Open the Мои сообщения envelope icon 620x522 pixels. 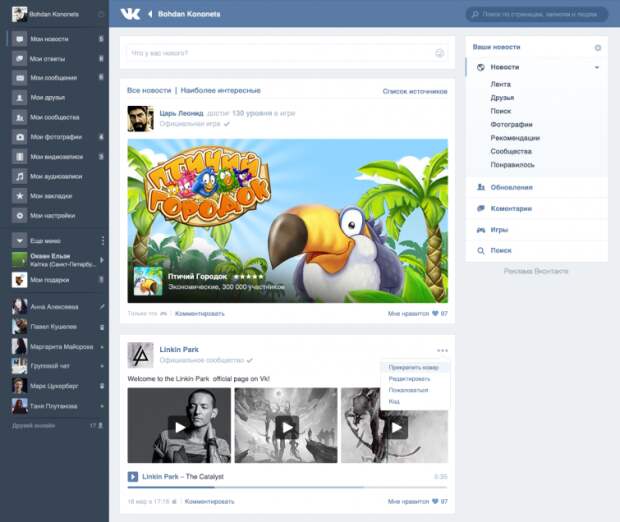coord(19,78)
